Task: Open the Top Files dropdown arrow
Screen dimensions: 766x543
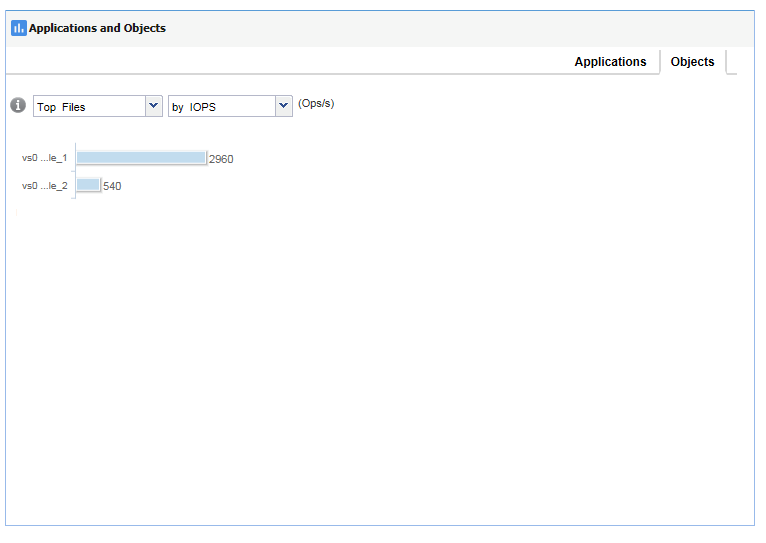Action: pyautogui.click(x=153, y=106)
